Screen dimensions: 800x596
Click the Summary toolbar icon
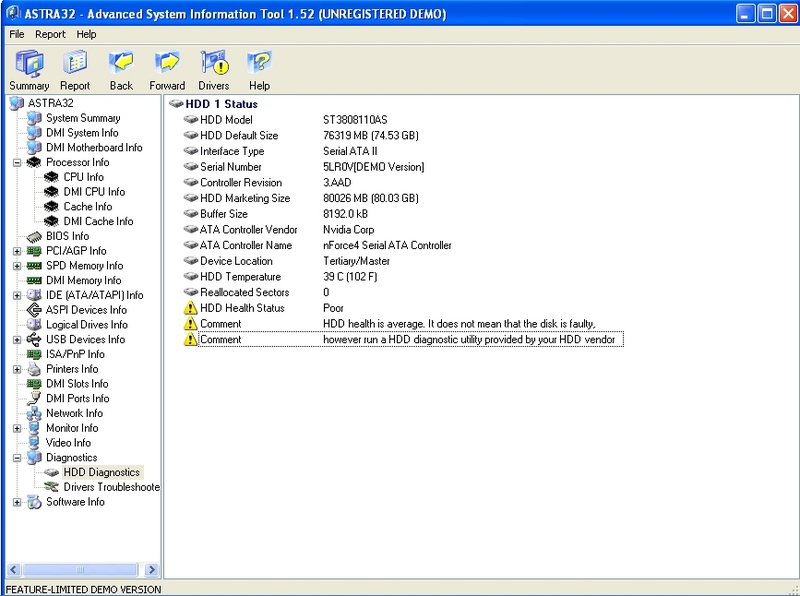(x=29, y=64)
